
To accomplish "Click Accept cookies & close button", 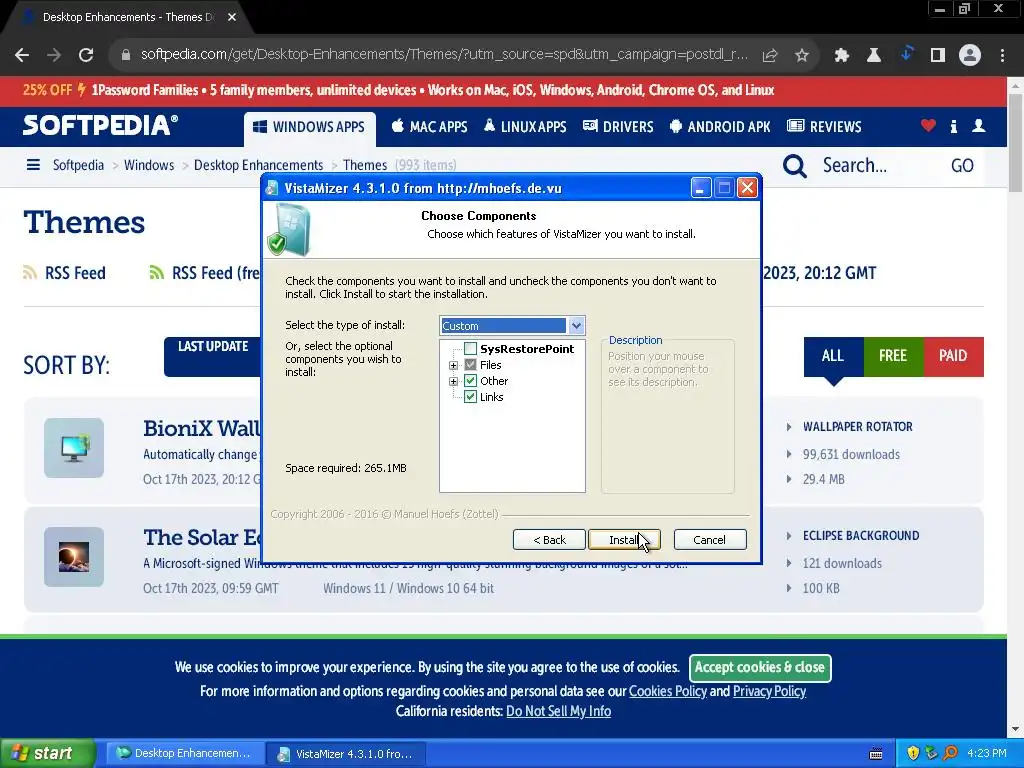I will (760, 667).
